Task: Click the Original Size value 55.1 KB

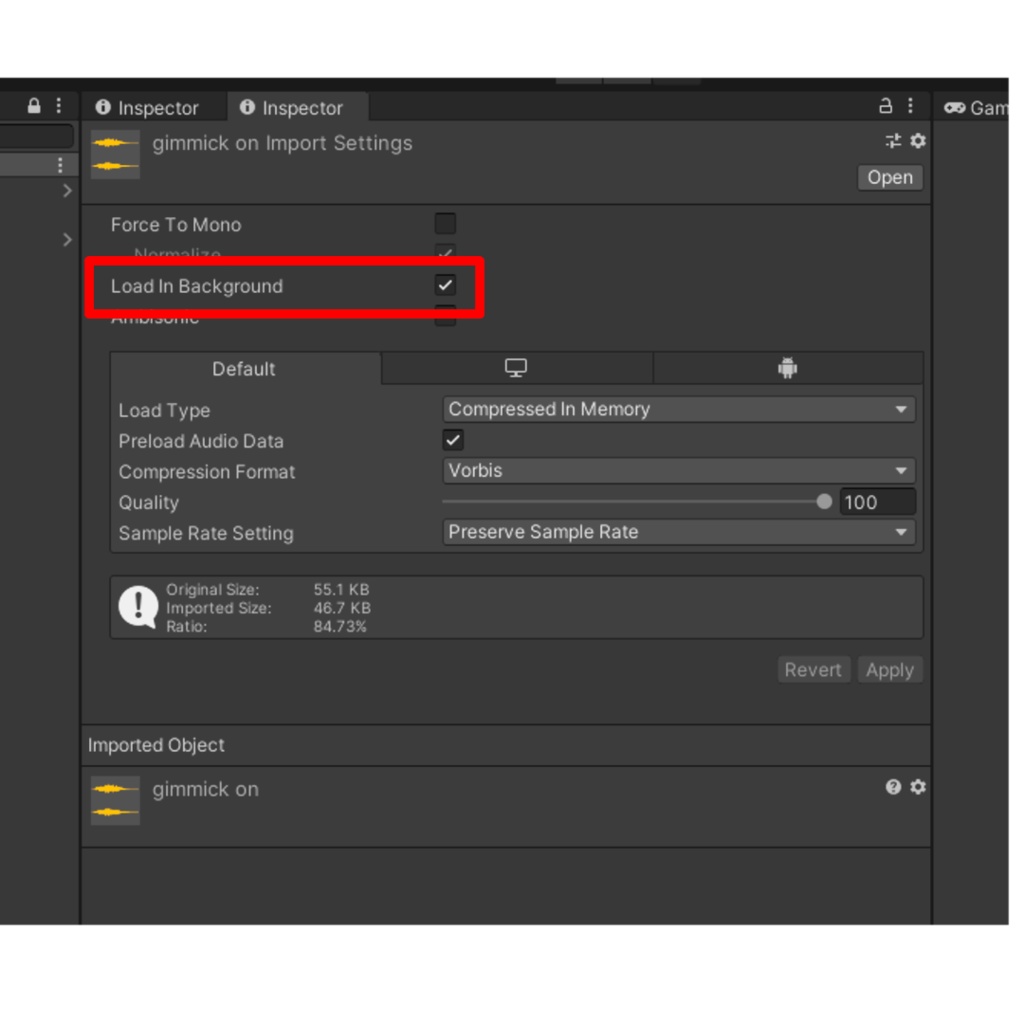Action: 342,590
